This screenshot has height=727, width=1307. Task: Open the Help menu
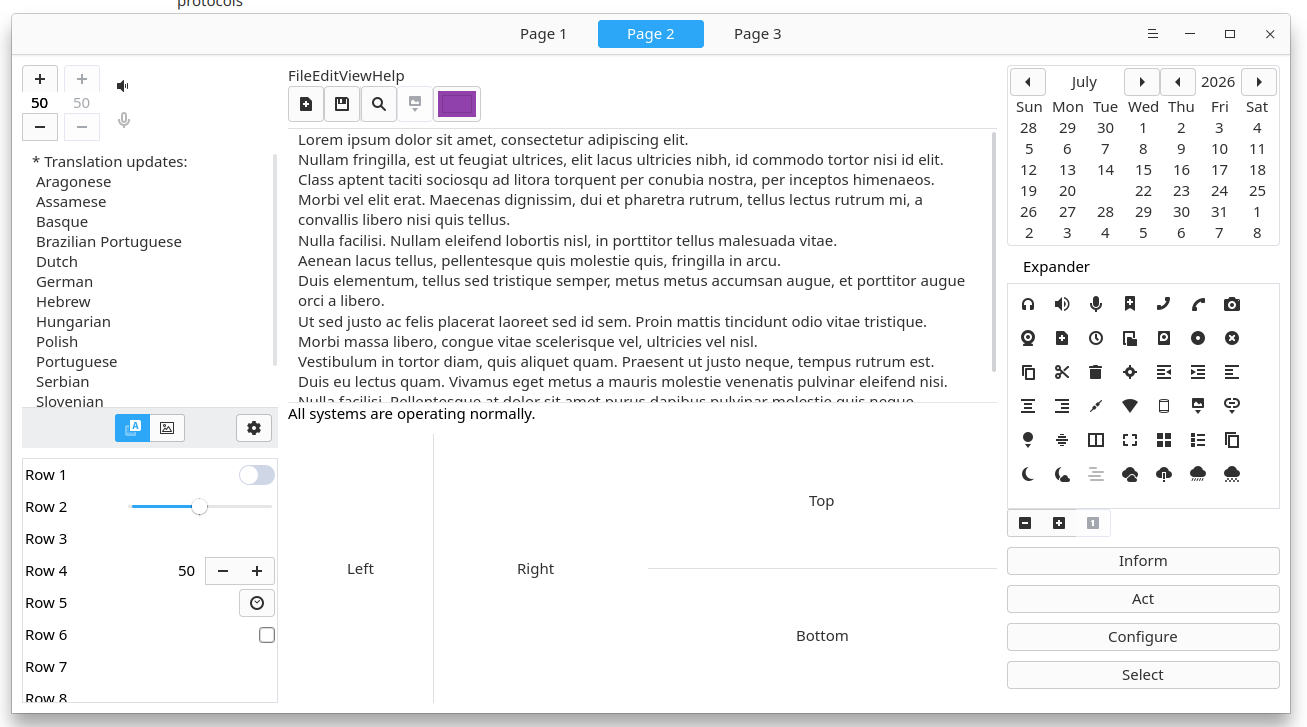pos(388,76)
